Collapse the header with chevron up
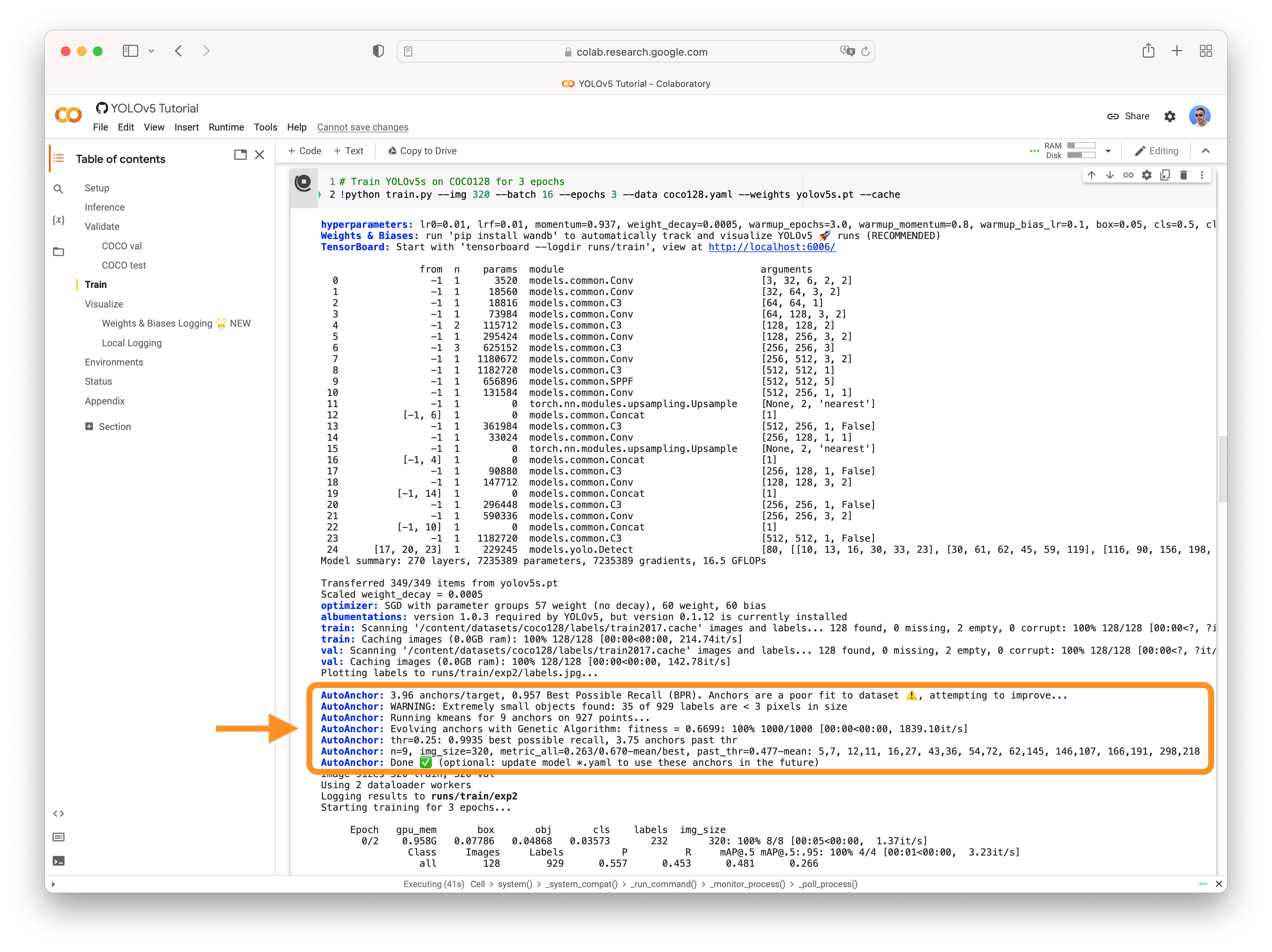This screenshot has width=1272, height=952. 1206,151
